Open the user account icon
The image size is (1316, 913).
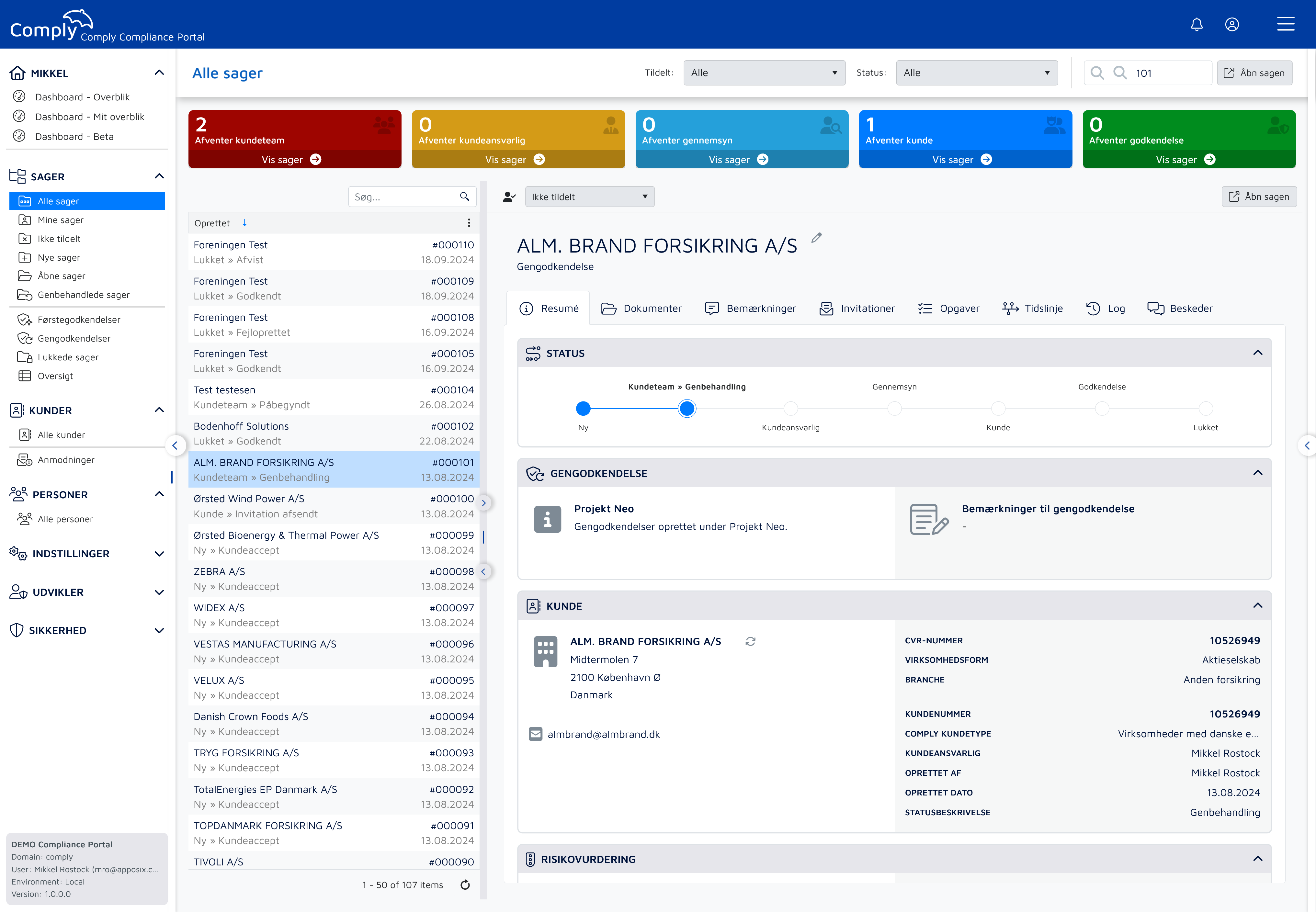[x=1232, y=25]
